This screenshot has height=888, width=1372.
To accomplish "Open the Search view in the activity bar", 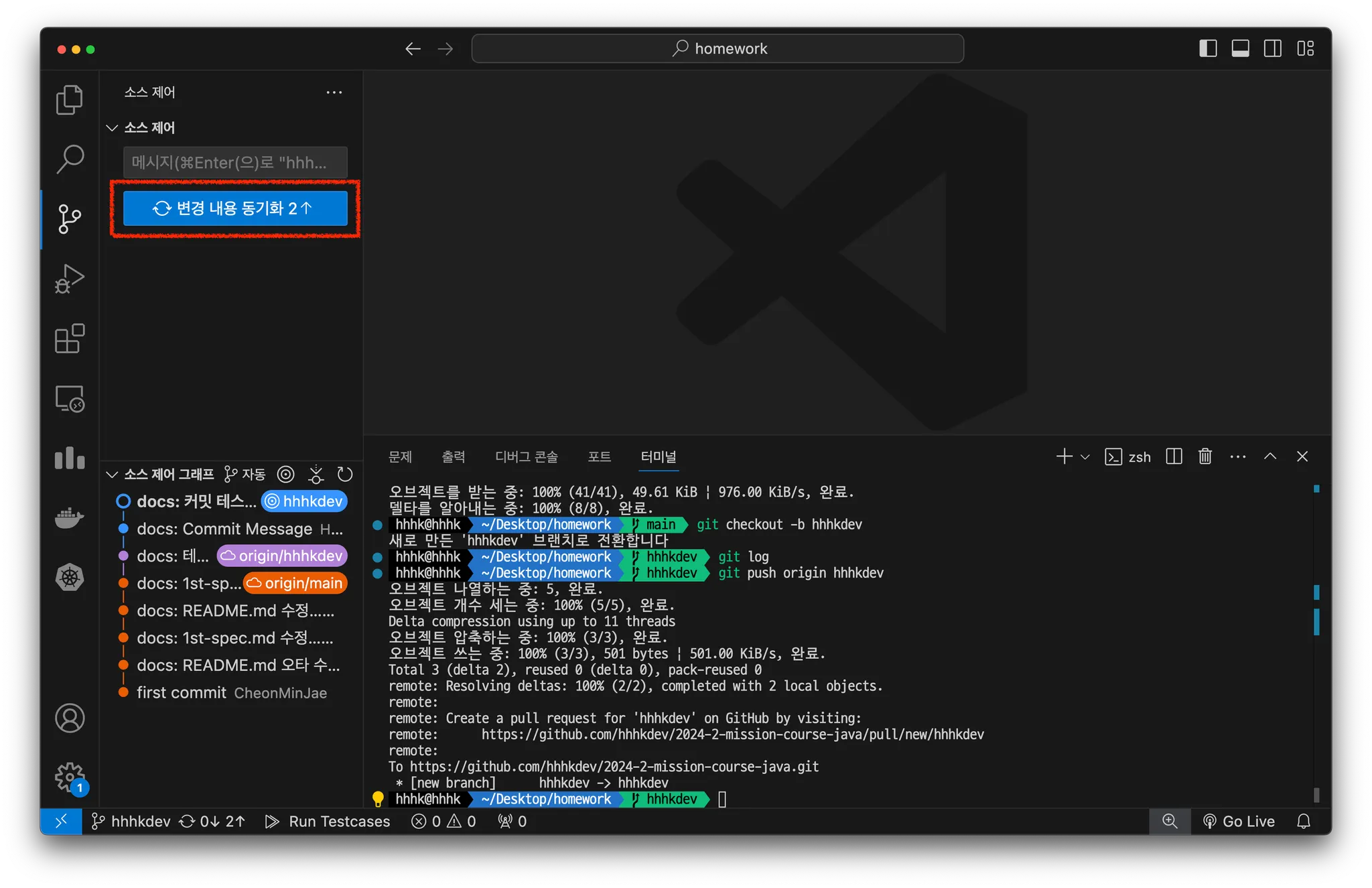I will [69, 160].
